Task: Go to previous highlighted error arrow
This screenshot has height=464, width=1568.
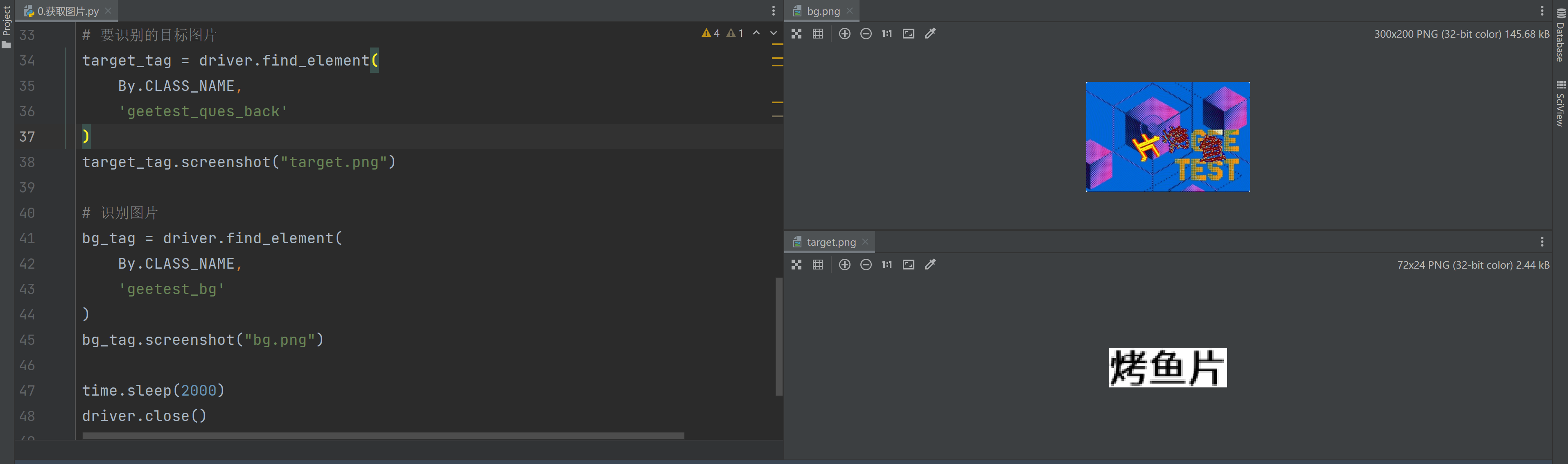Action: tap(757, 34)
